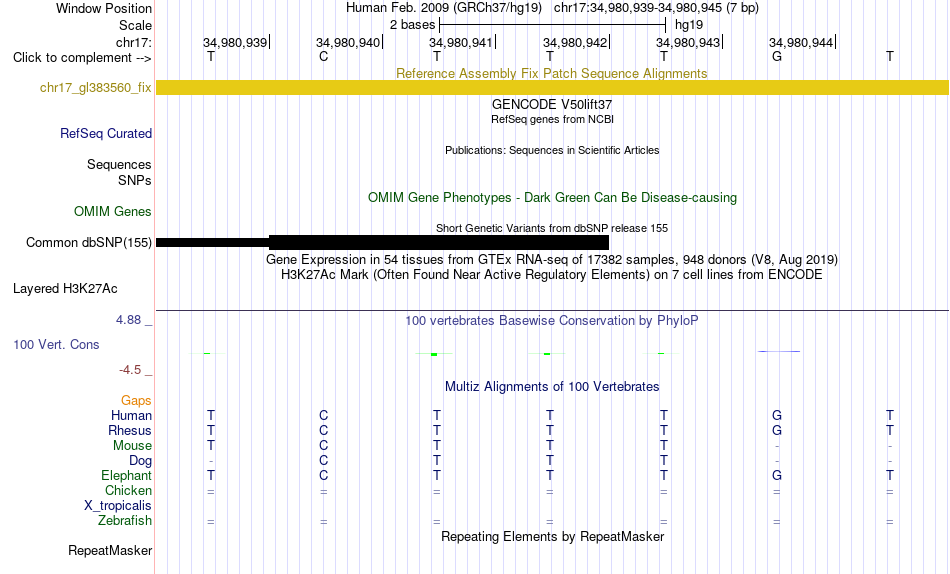Click the thick black dbSNP variant bar
Screen dimensions: 950x574
(439, 242)
